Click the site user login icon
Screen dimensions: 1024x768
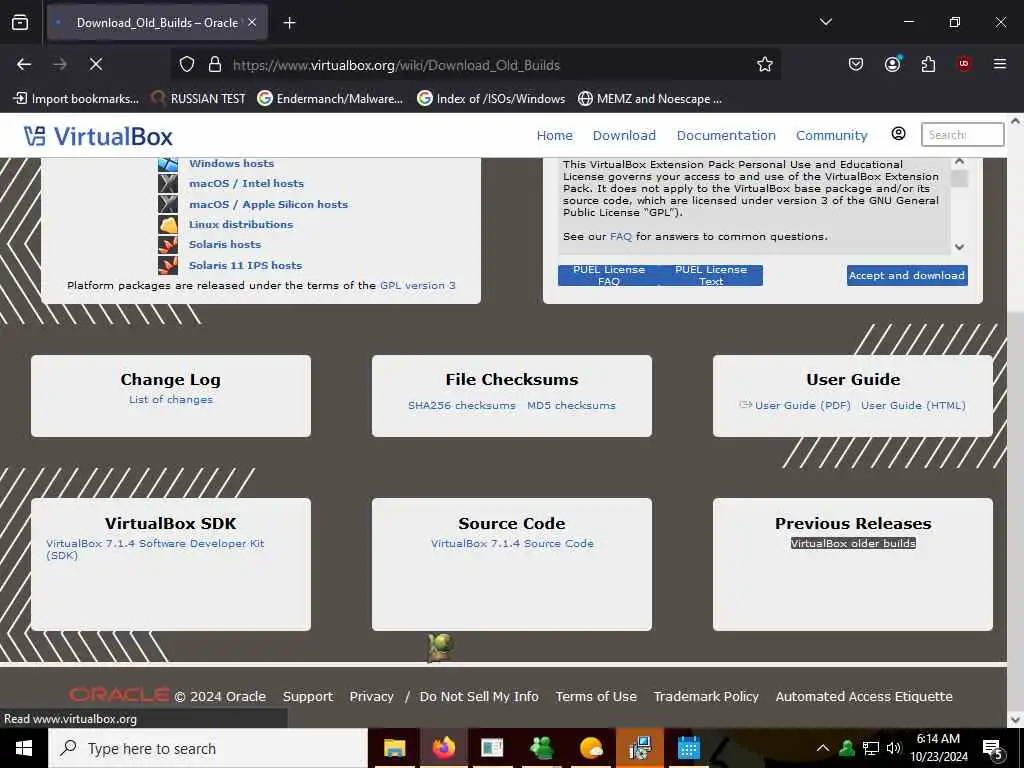[x=899, y=134]
